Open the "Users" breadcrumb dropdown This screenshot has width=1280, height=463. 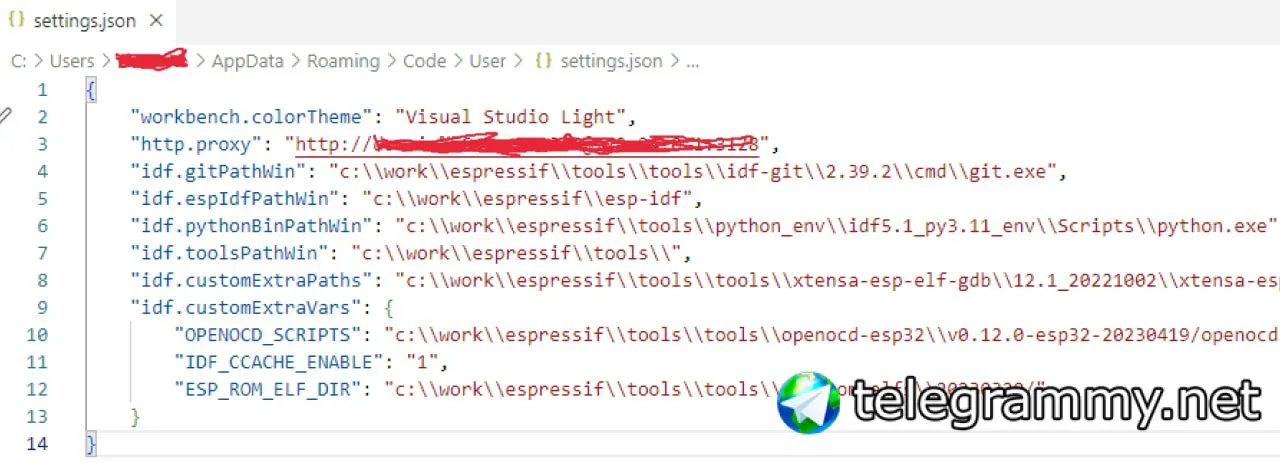71,61
